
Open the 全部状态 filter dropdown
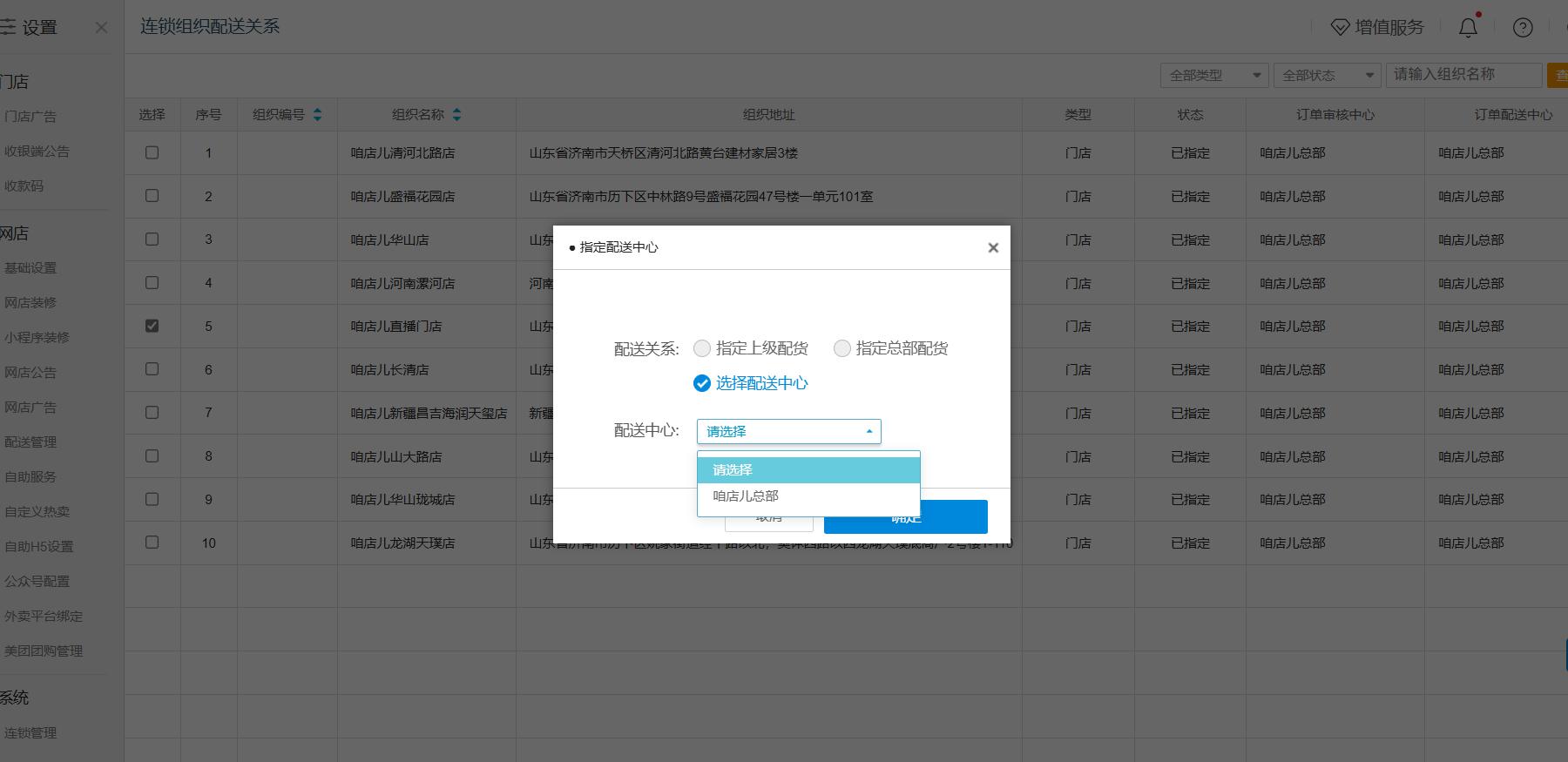(1327, 76)
